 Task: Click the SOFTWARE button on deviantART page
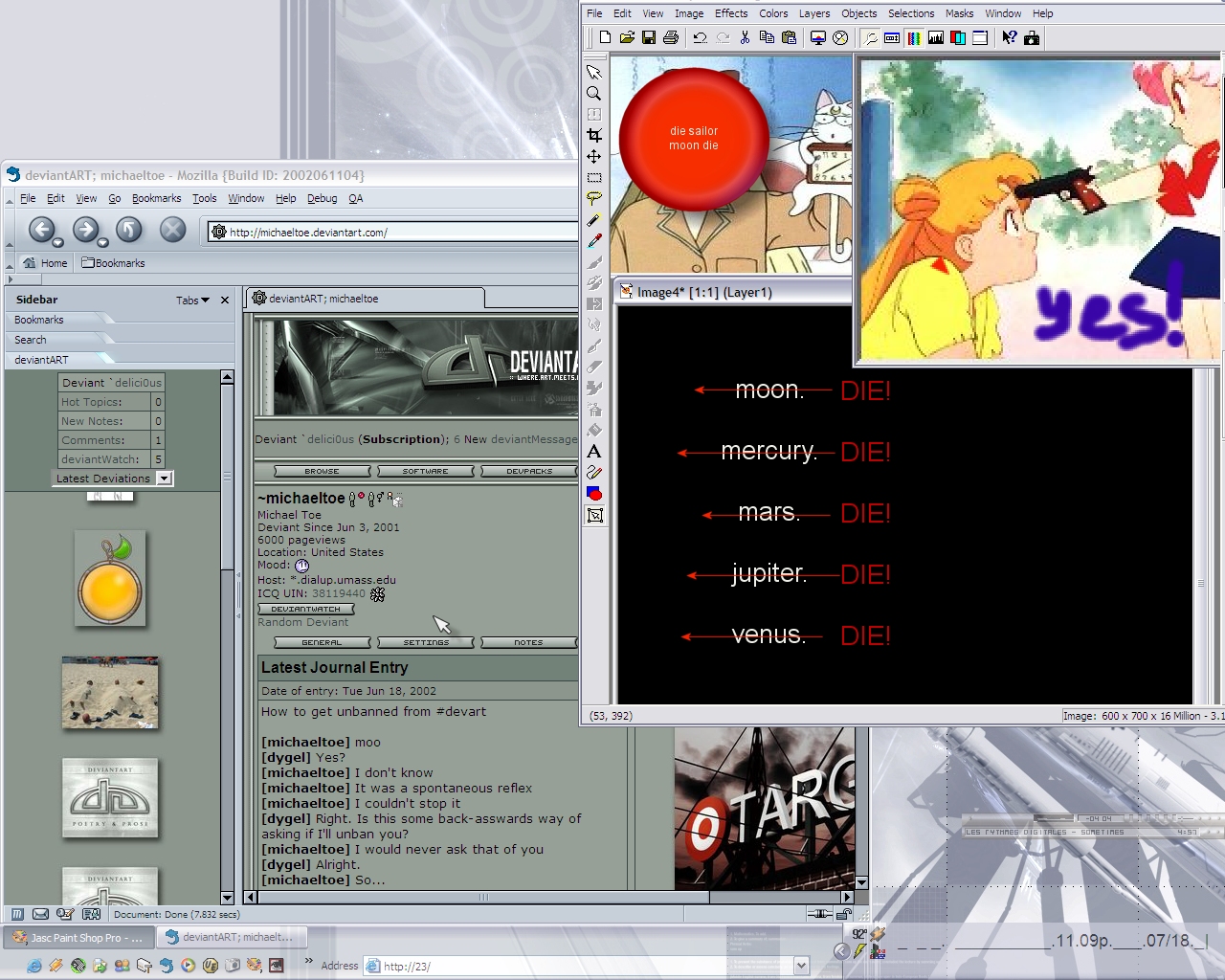coord(426,471)
